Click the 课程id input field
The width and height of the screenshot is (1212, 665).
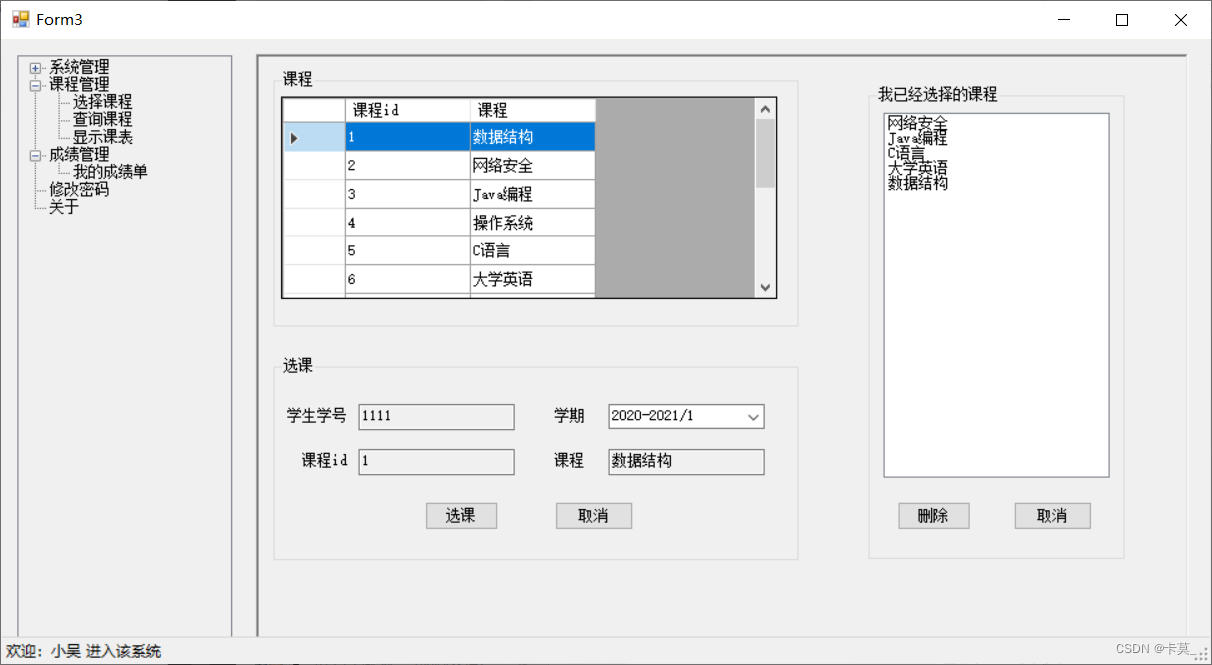point(436,461)
